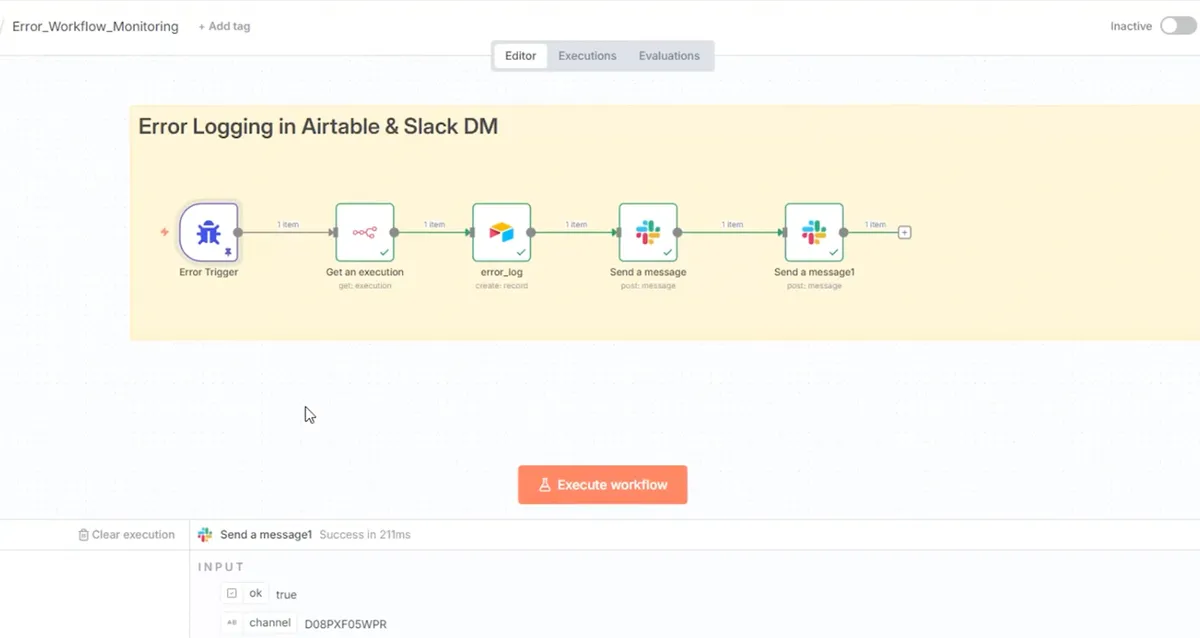1200x638 pixels.
Task: Click the Inactive status label
Action: 1131,27
